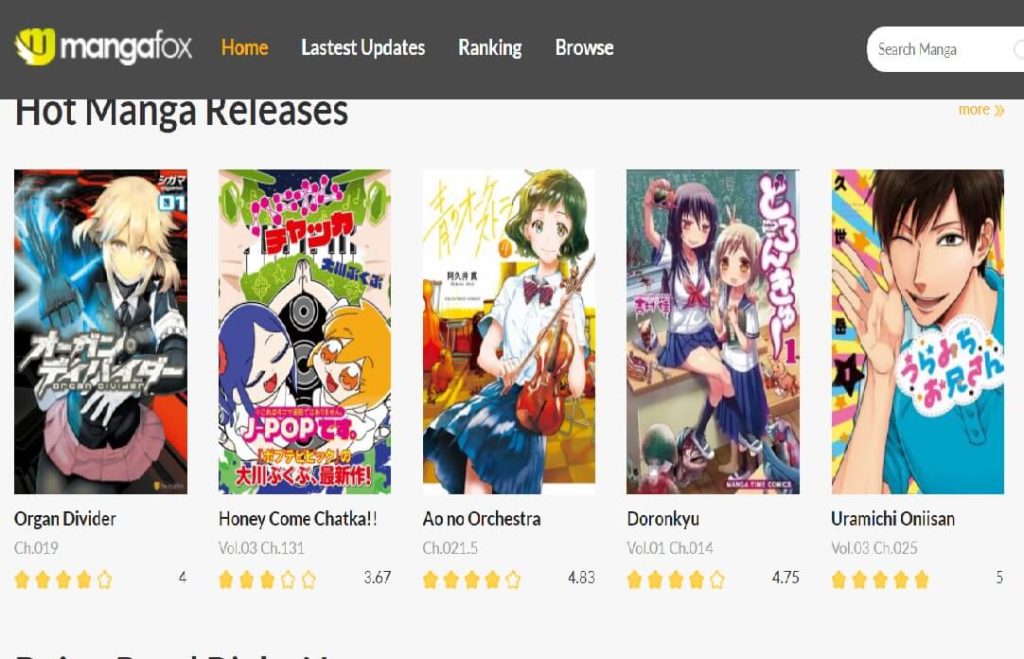
Task: Click the first star under Ao no Orchestra
Action: tap(430, 579)
